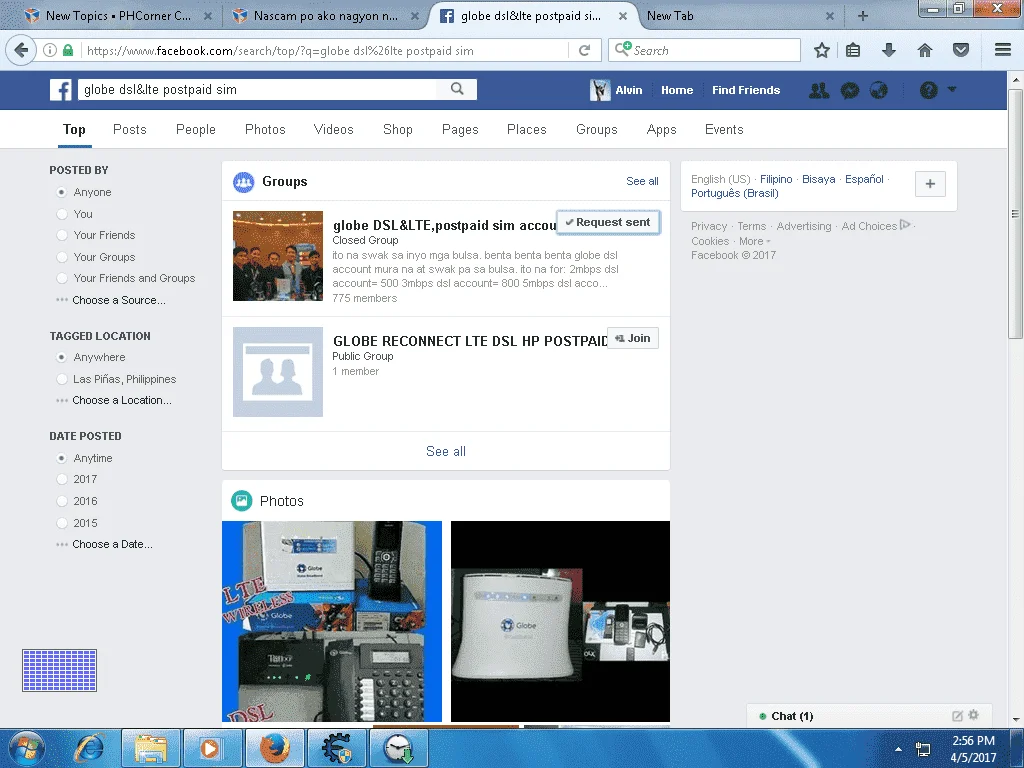Select Your Groups radio option

tap(61, 257)
